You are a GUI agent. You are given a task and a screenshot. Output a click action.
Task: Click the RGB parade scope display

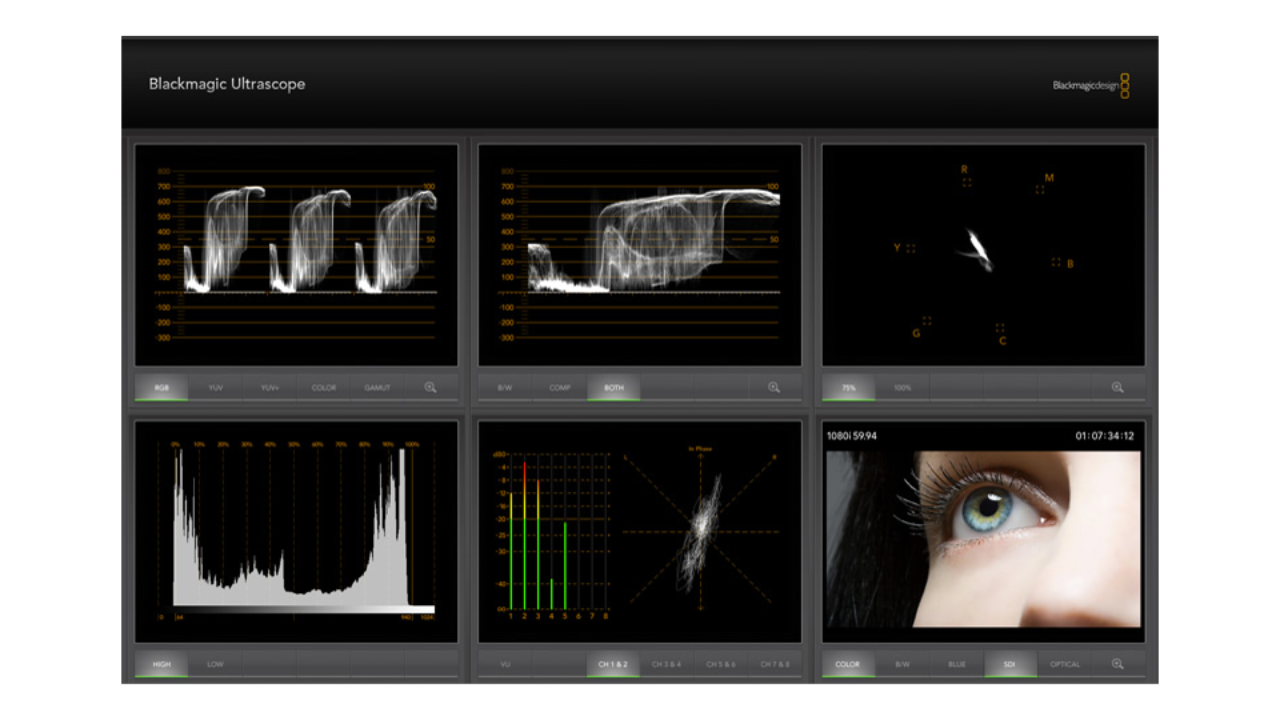[296, 255]
